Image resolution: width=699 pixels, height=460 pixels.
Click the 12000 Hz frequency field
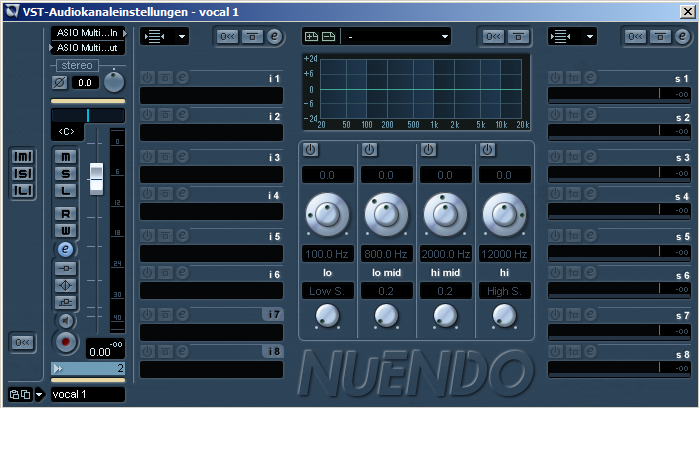[505, 254]
